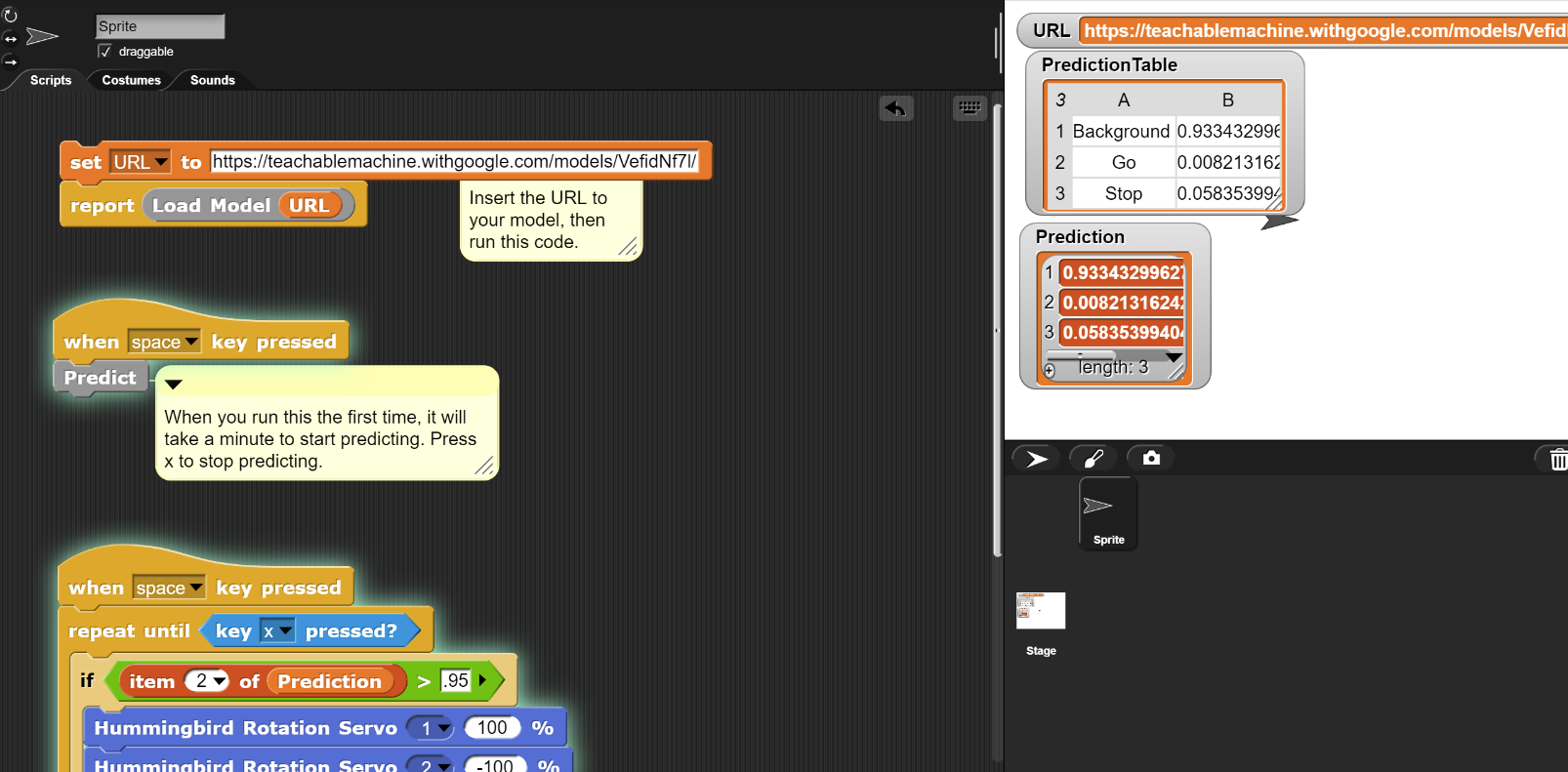Toggle the draggable checkbox
The width and height of the screenshot is (1568, 772).
(x=104, y=52)
